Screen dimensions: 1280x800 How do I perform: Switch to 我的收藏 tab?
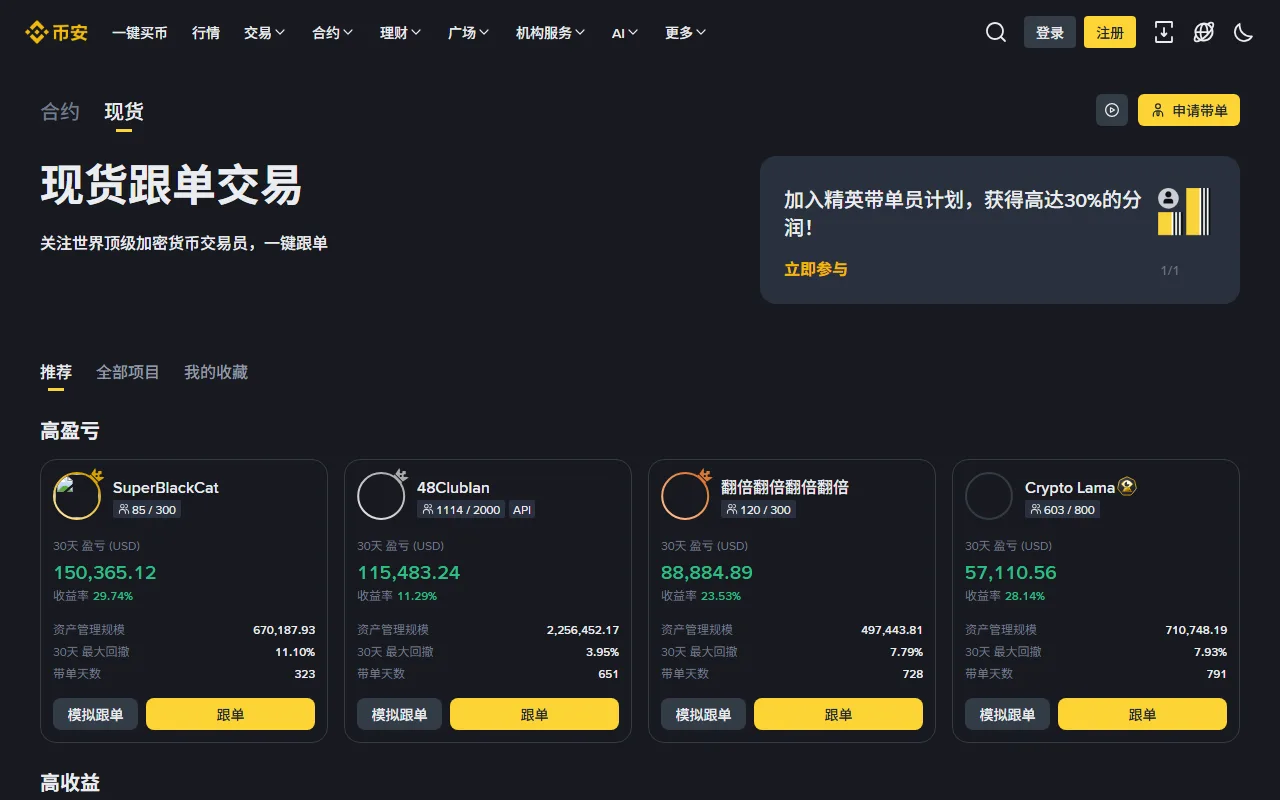coord(216,372)
